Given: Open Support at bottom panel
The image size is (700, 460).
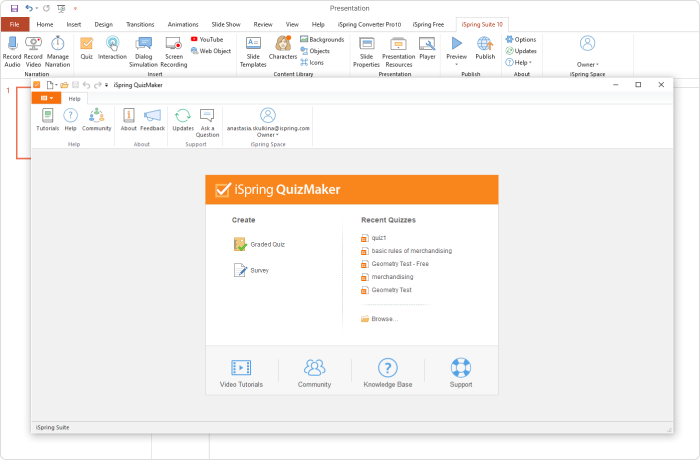Looking at the screenshot, I should point(461,373).
